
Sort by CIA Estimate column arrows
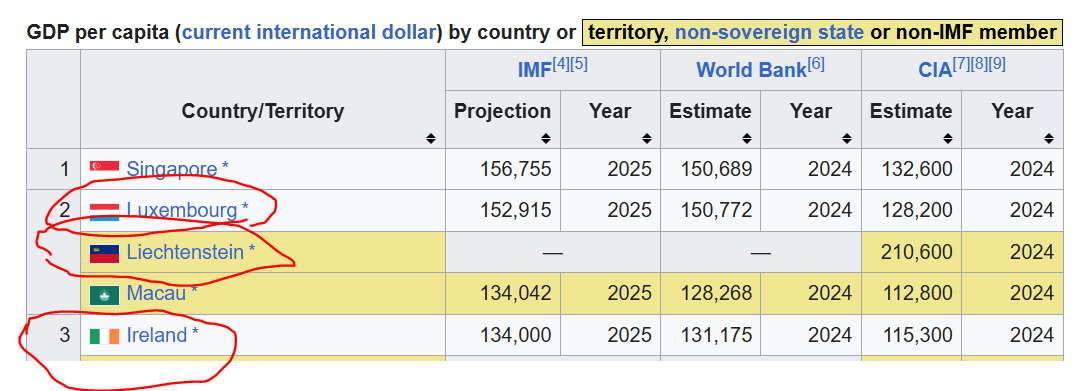(947, 138)
